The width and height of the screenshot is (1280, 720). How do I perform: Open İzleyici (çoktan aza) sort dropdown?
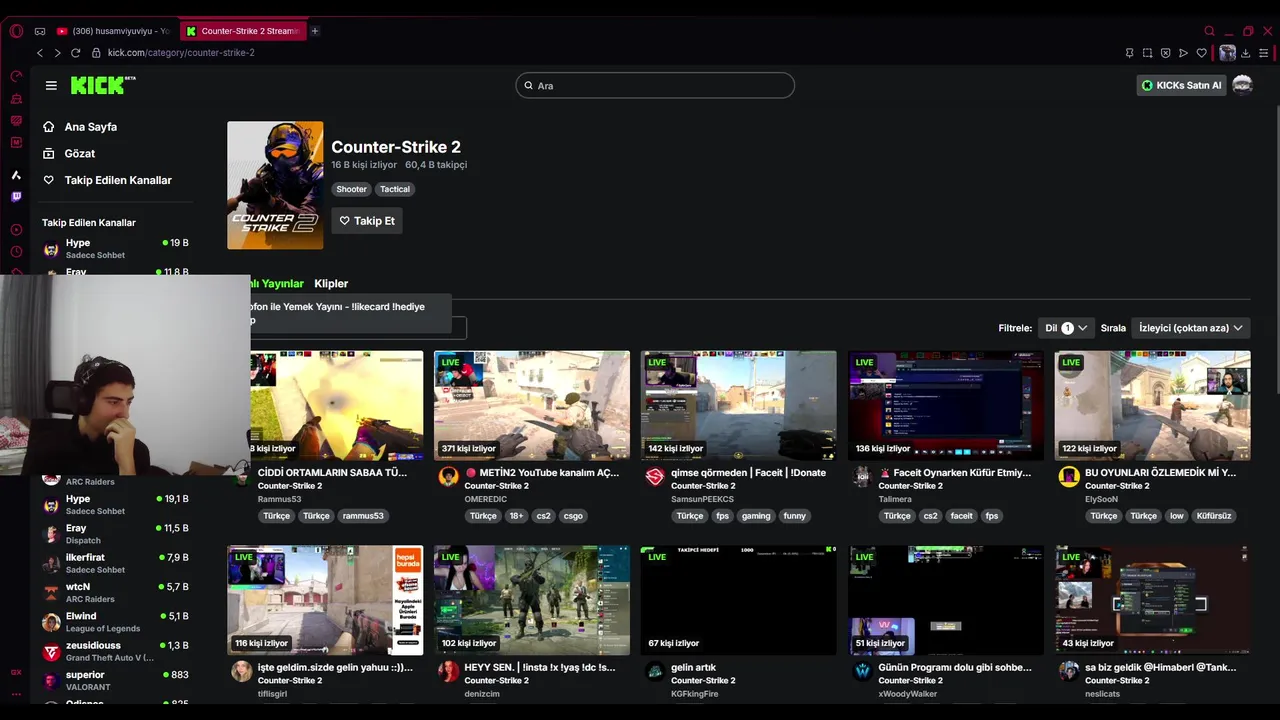point(1190,328)
